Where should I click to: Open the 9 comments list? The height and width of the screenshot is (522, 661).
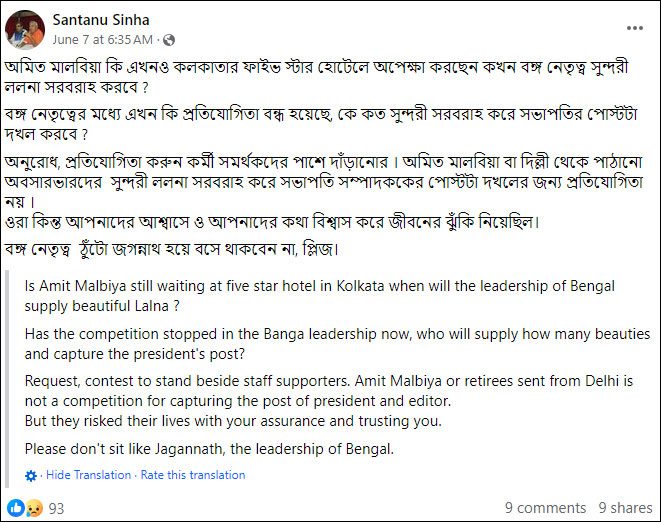click(545, 508)
